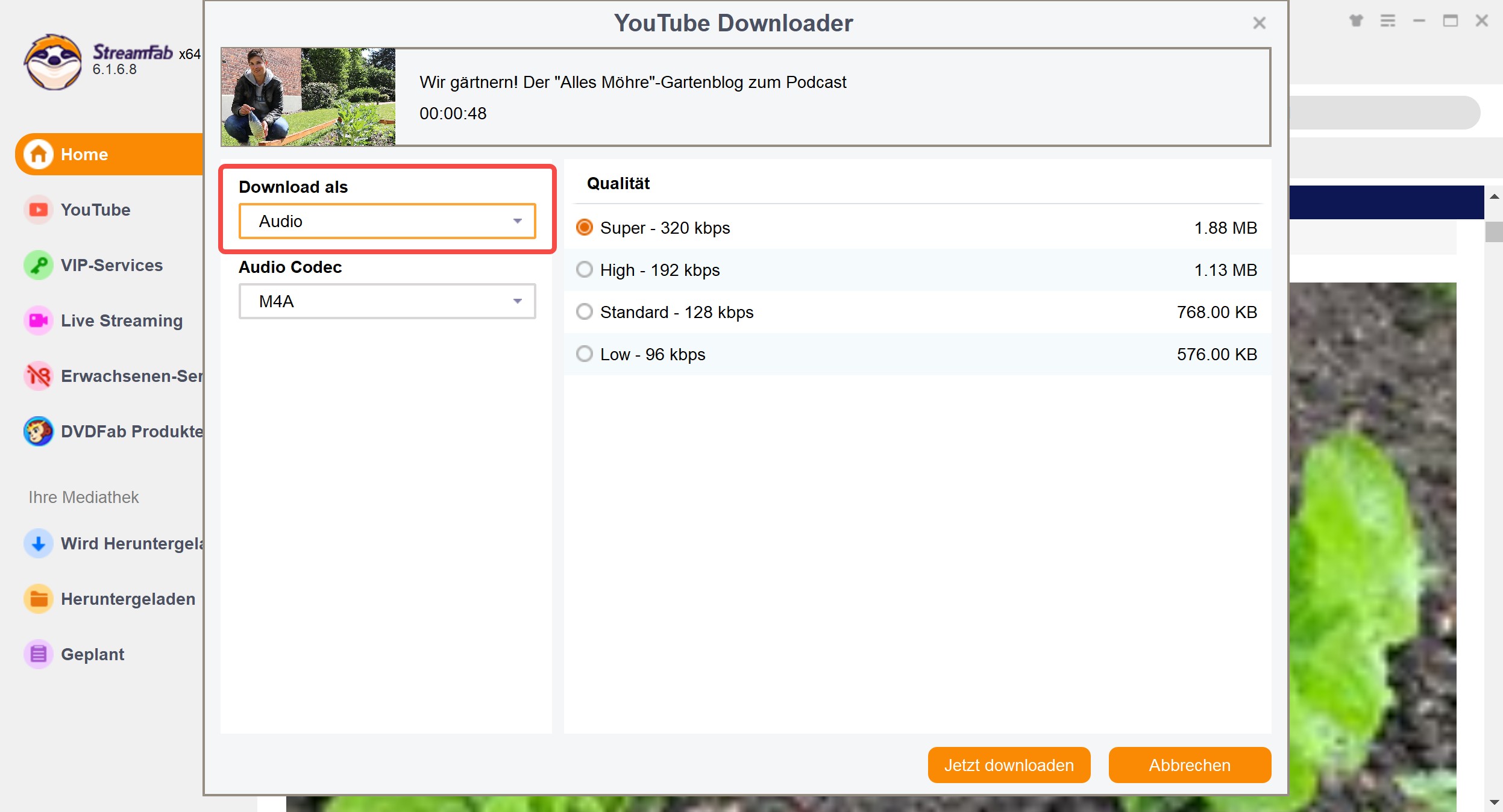Select Super 320 kbps quality
The width and height of the screenshot is (1503, 812).
583,227
